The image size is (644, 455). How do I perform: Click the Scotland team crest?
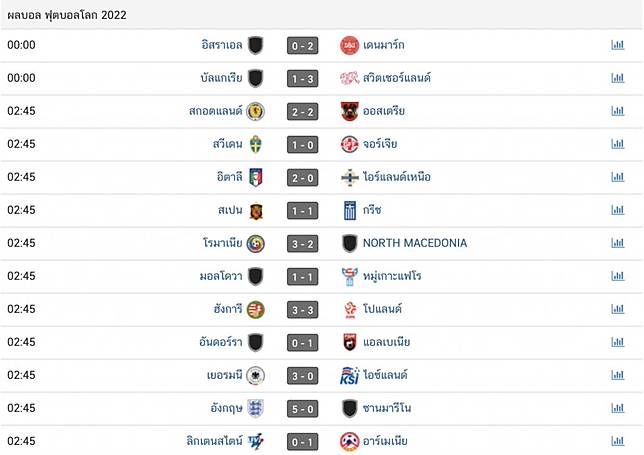coord(256,111)
